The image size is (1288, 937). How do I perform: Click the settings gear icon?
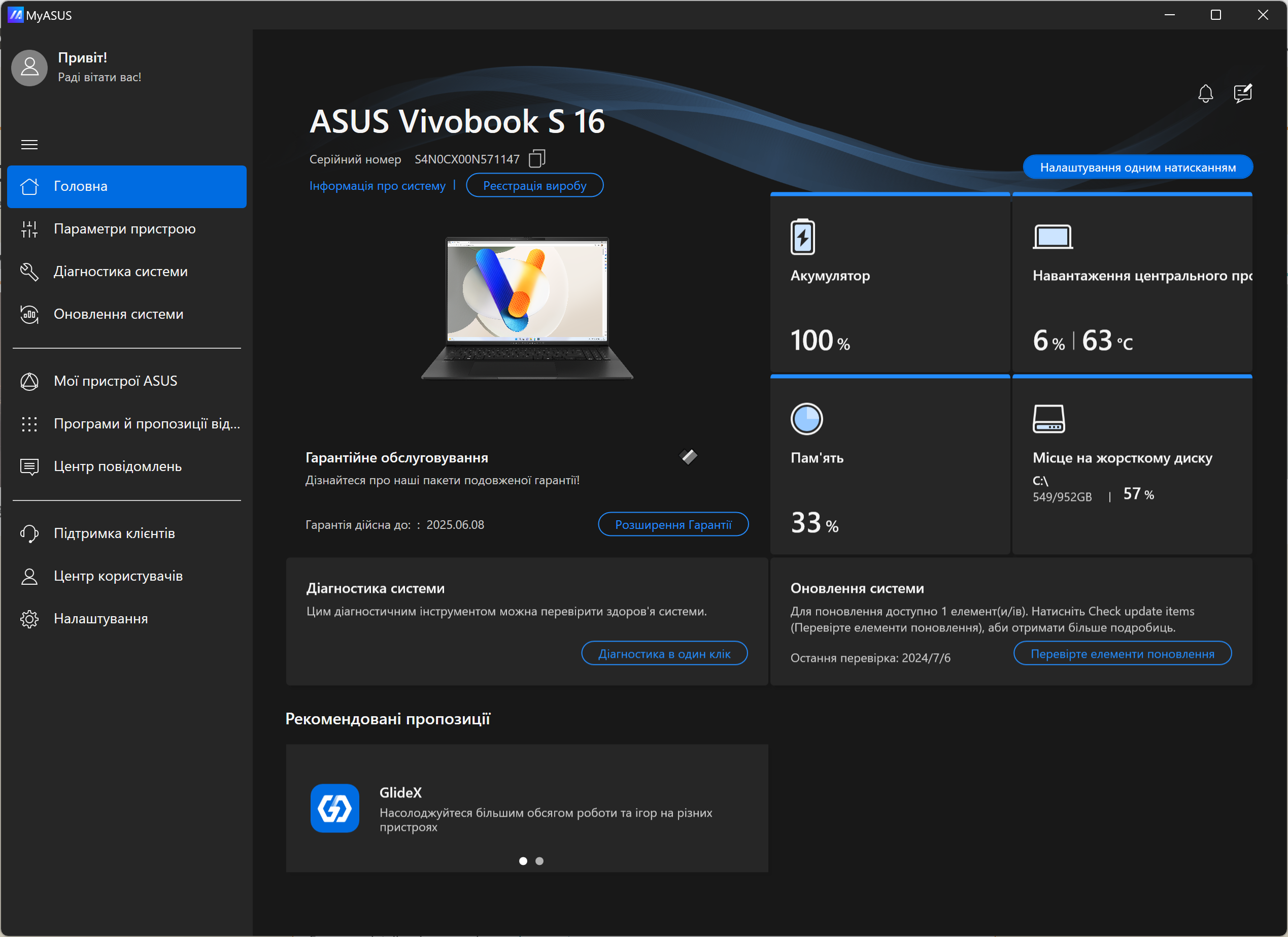(x=29, y=618)
